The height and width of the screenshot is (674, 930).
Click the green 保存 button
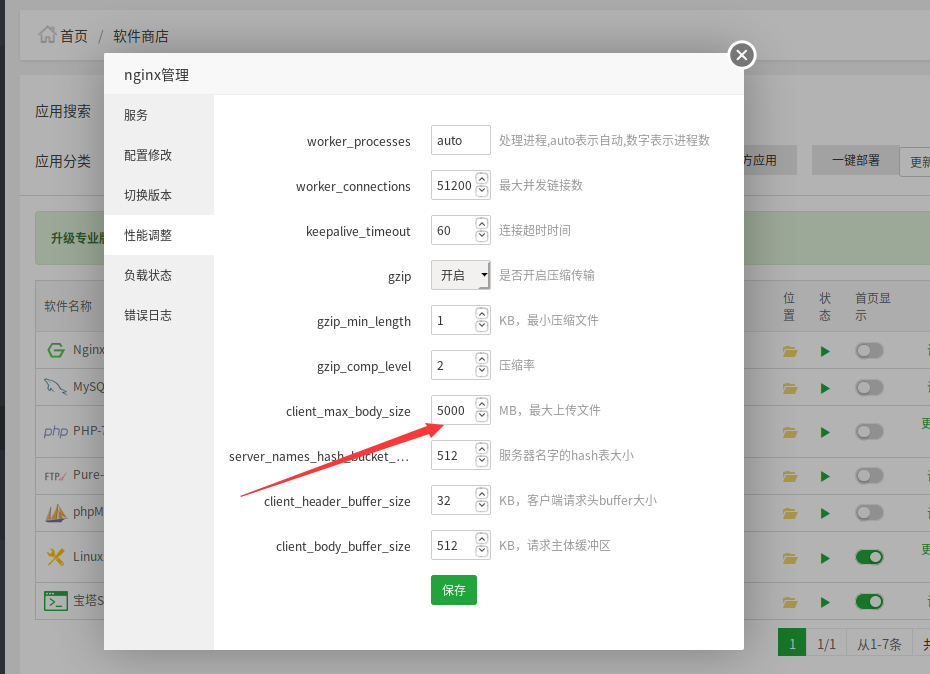(454, 590)
